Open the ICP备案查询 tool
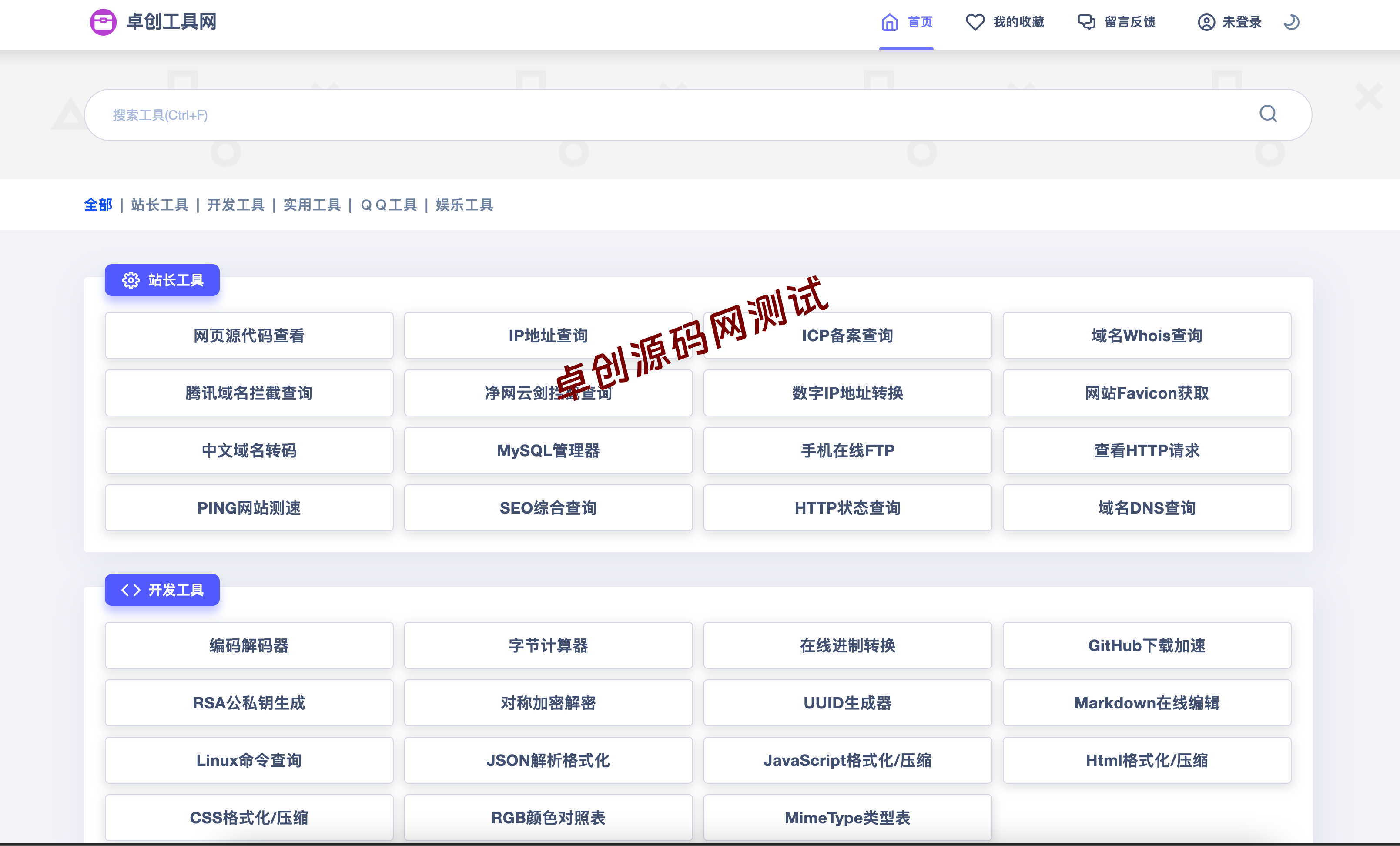Screen dimensions: 1400x846 coord(848,335)
